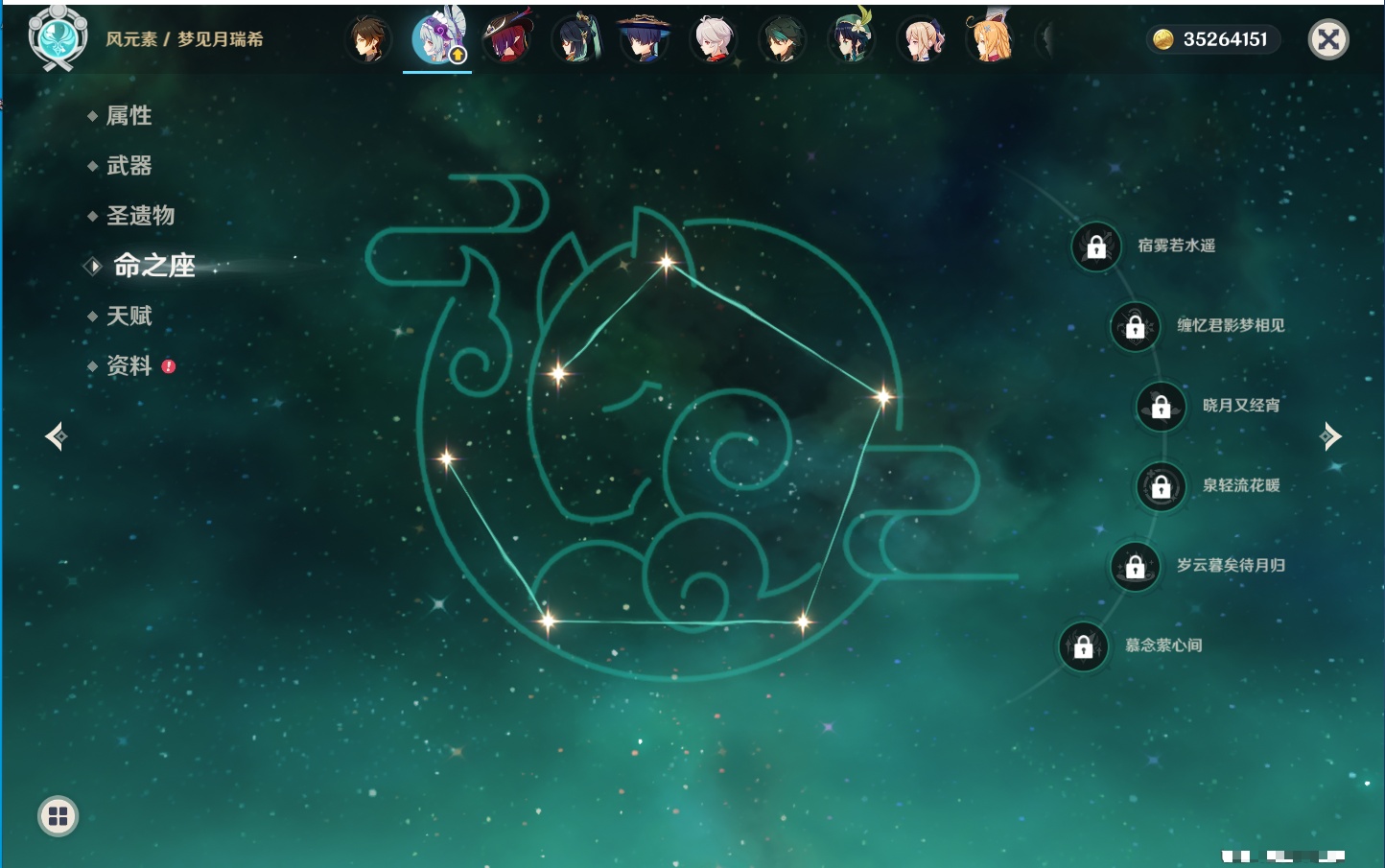Screen dimensions: 1385x868
Task: Select the Venti avatar with green beret
Action: click(852, 38)
